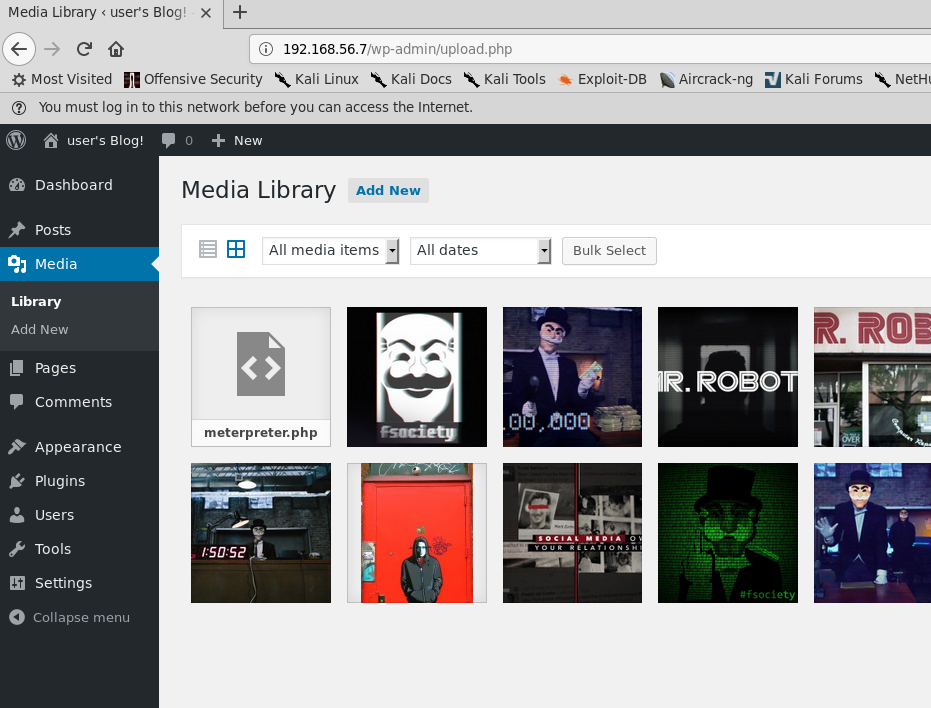Image resolution: width=931 pixels, height=708 pixels.
Task: Open Kali Docs bookmark
Action: tap(411, 79)
